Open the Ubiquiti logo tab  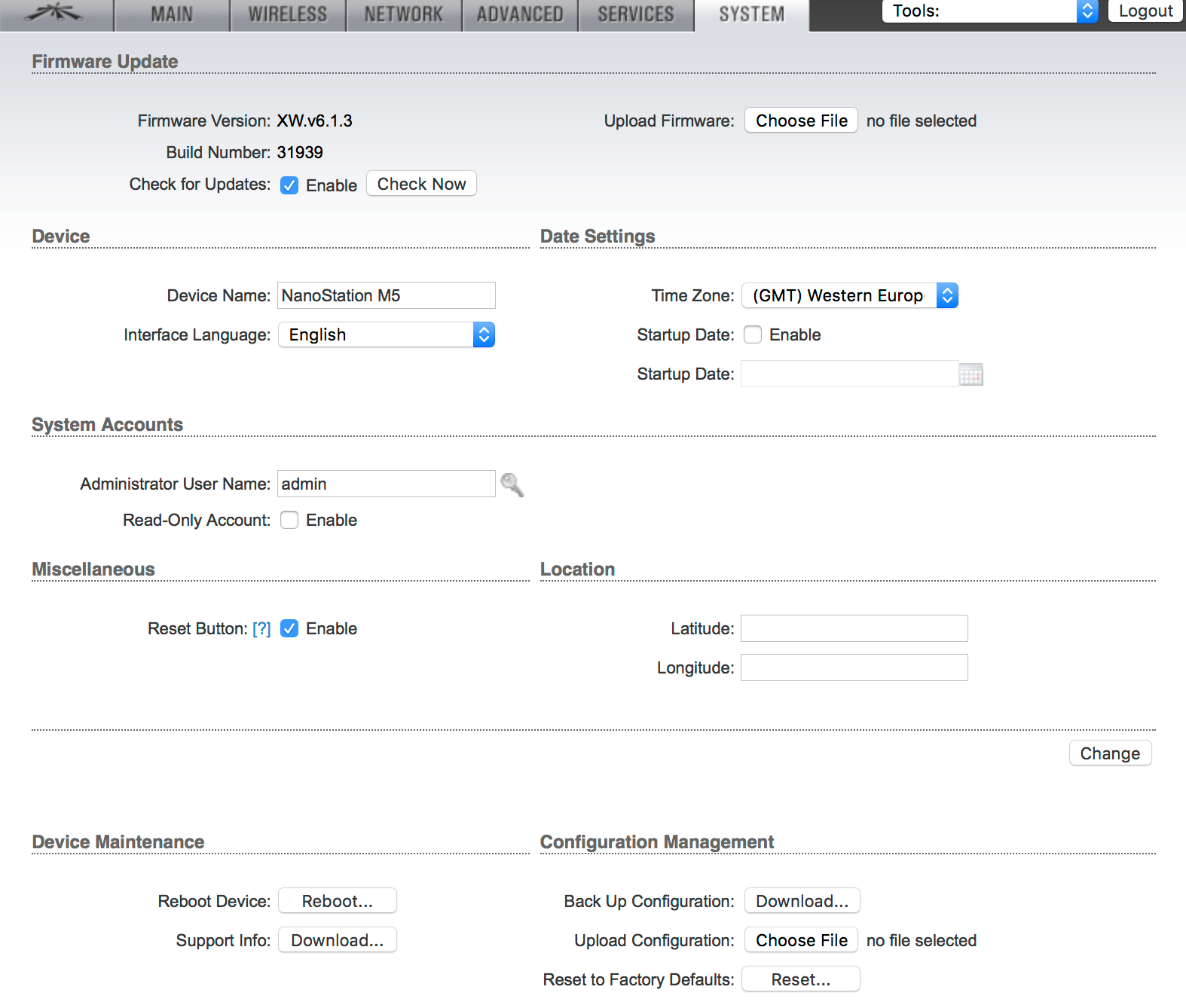57,14
